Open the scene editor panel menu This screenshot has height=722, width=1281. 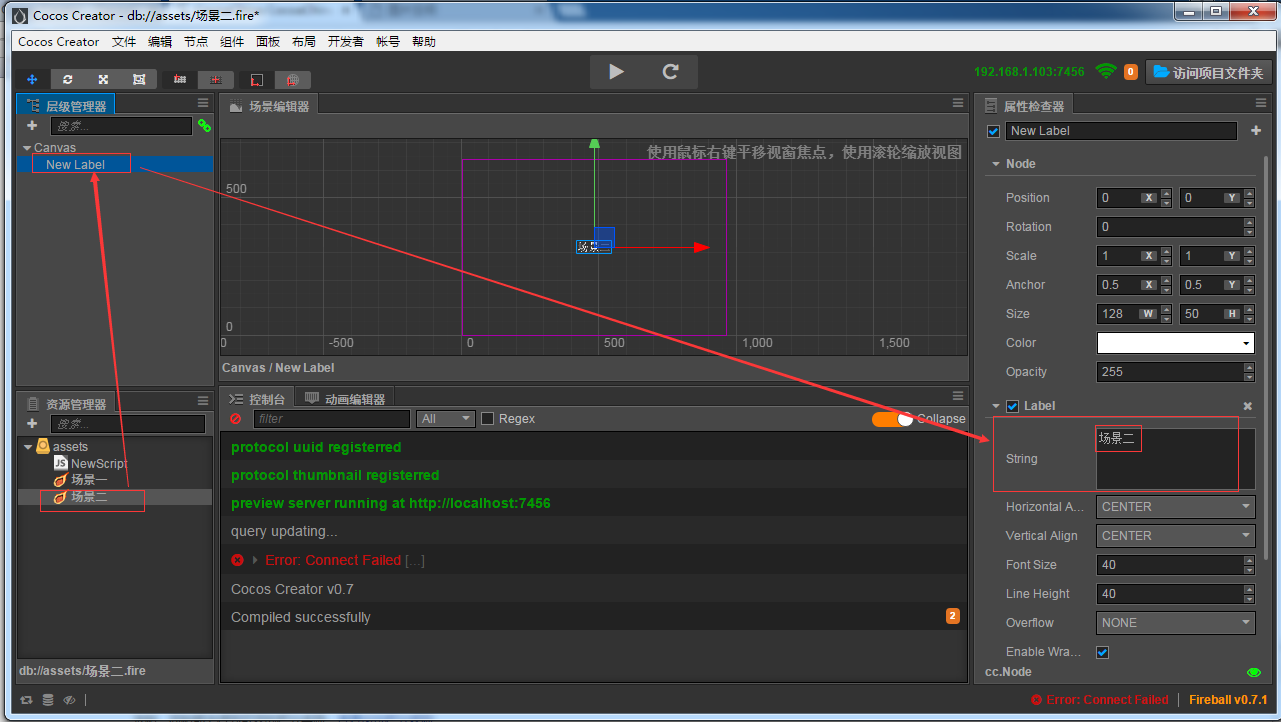click(x=958, y=105)
